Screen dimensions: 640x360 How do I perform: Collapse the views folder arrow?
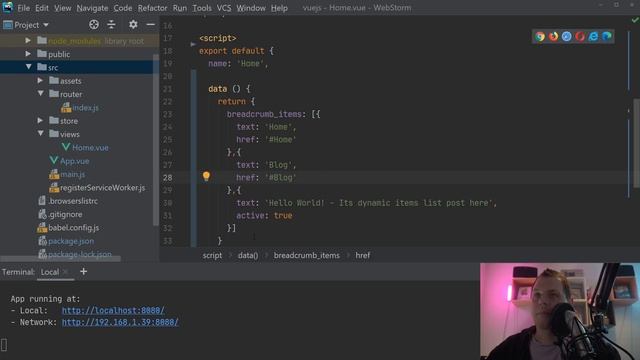40,134
